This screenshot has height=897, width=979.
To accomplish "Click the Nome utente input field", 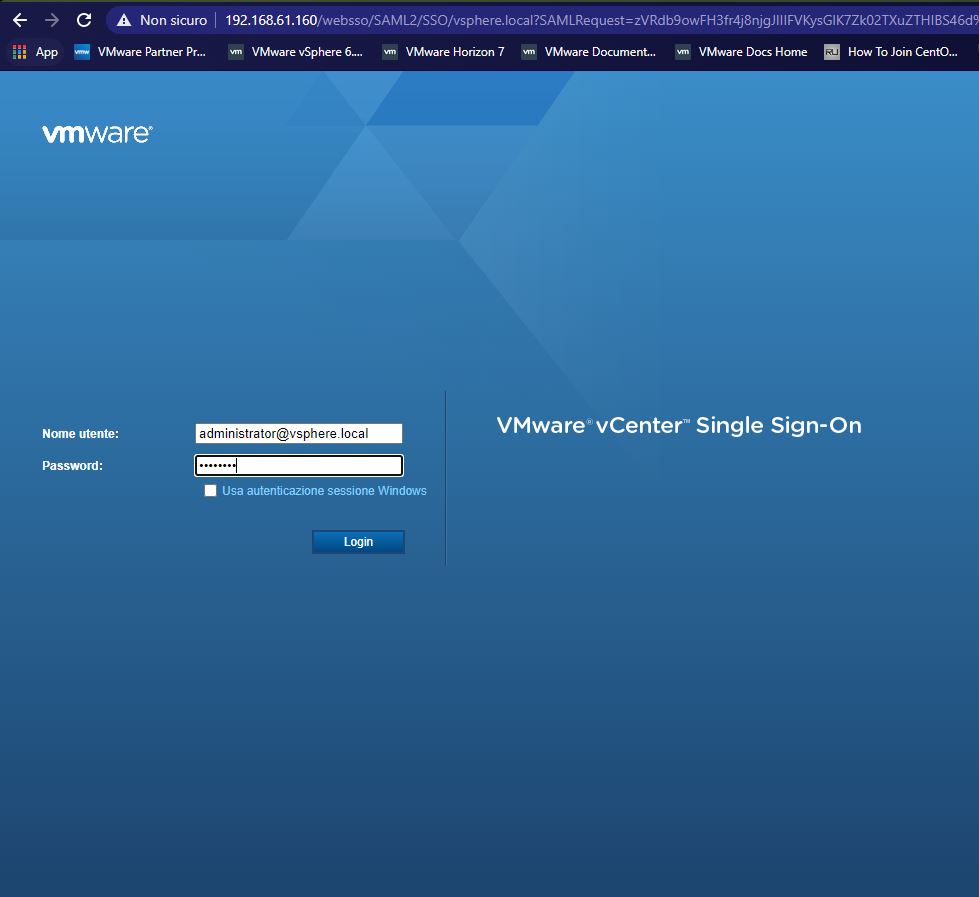I will [x=298, y=433].
